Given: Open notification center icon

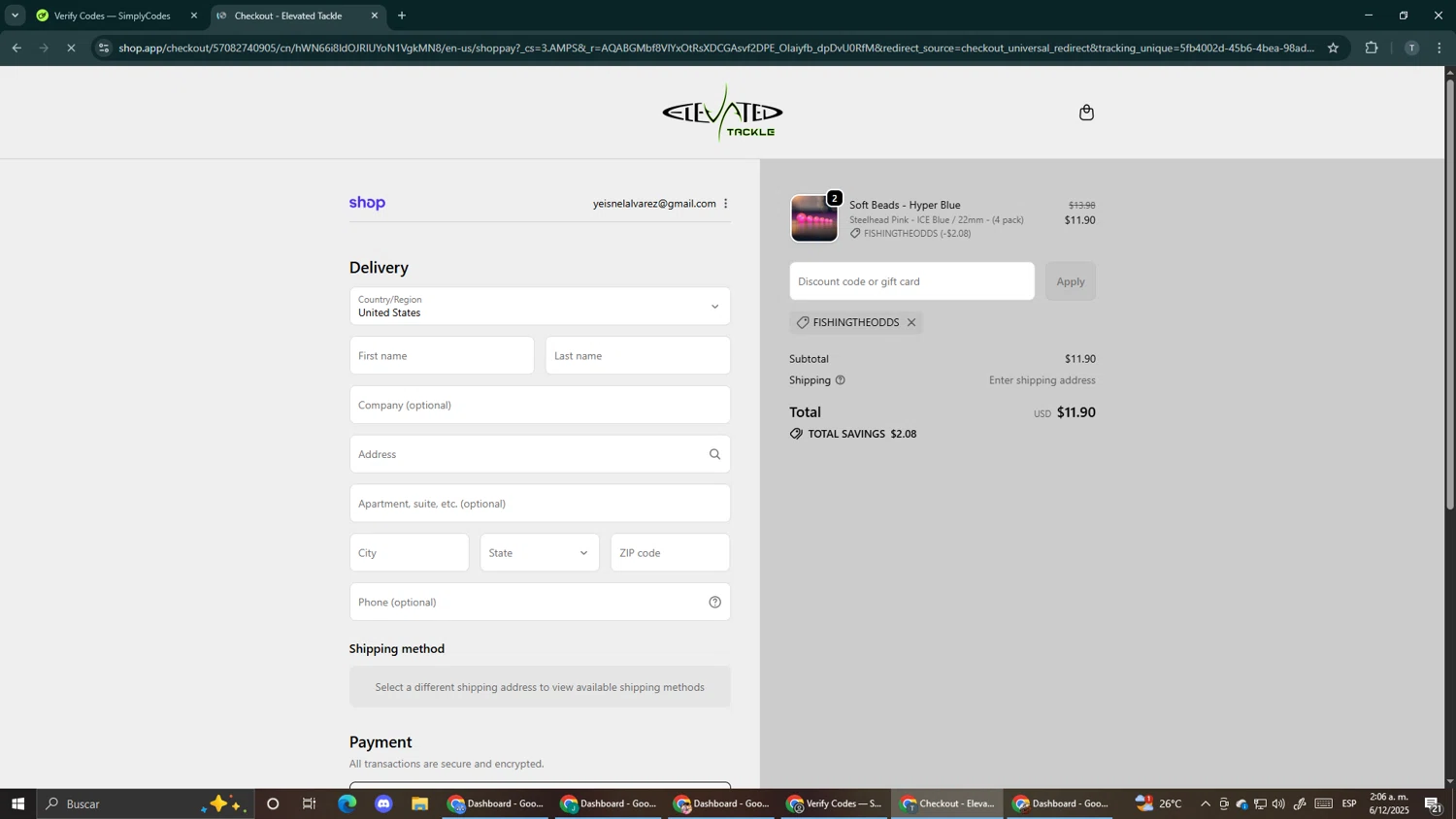Looking at the screenshot, I should point(1433,803).
